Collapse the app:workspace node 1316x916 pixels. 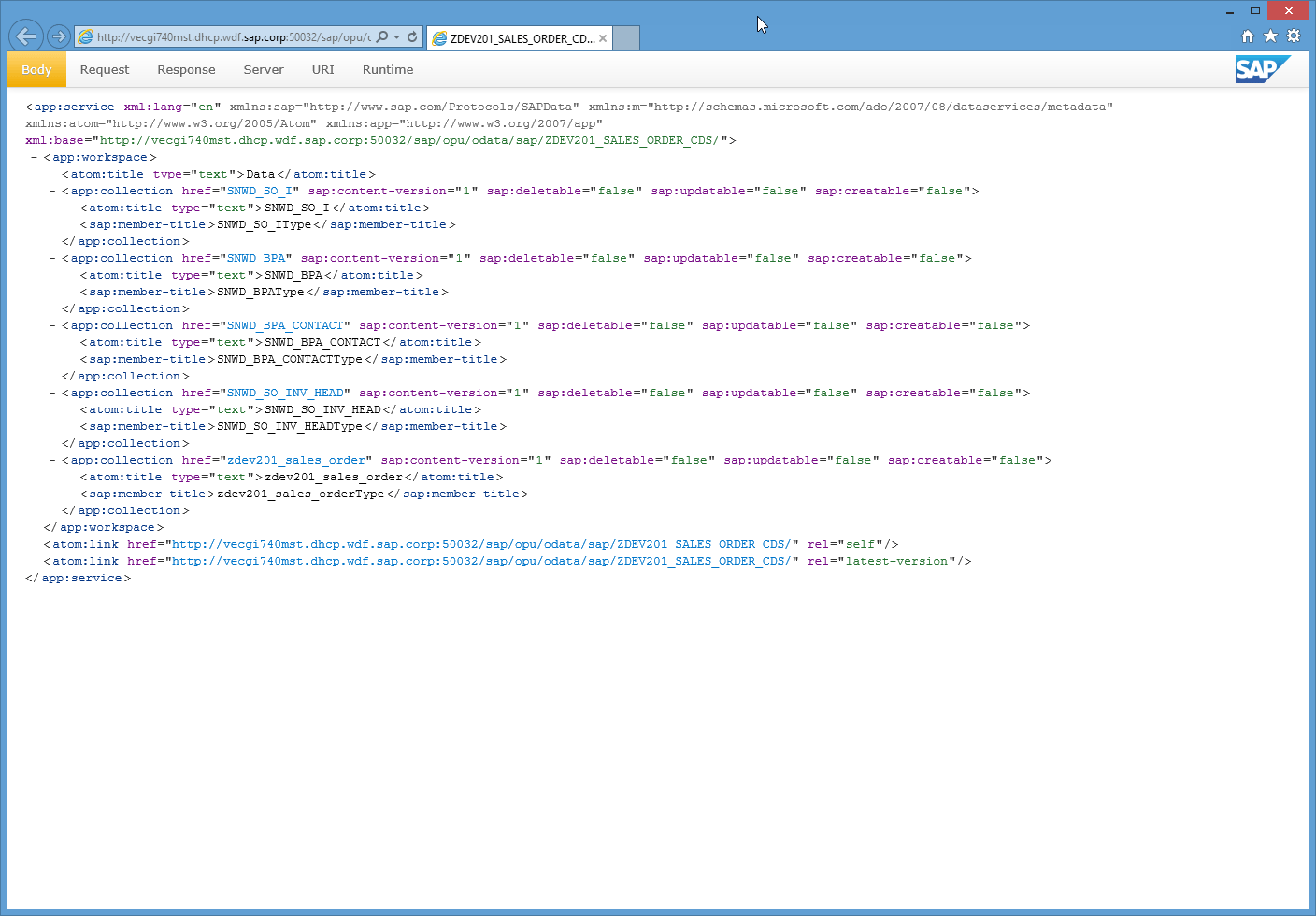tap(34, 157)
